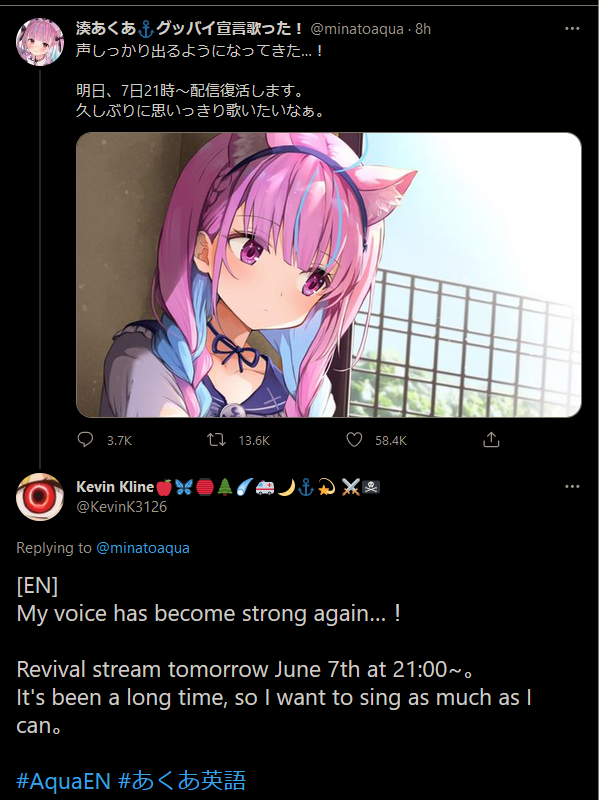599x800 pixels.
Task: Open the pink-haired anime girl image
Action: 329,275
